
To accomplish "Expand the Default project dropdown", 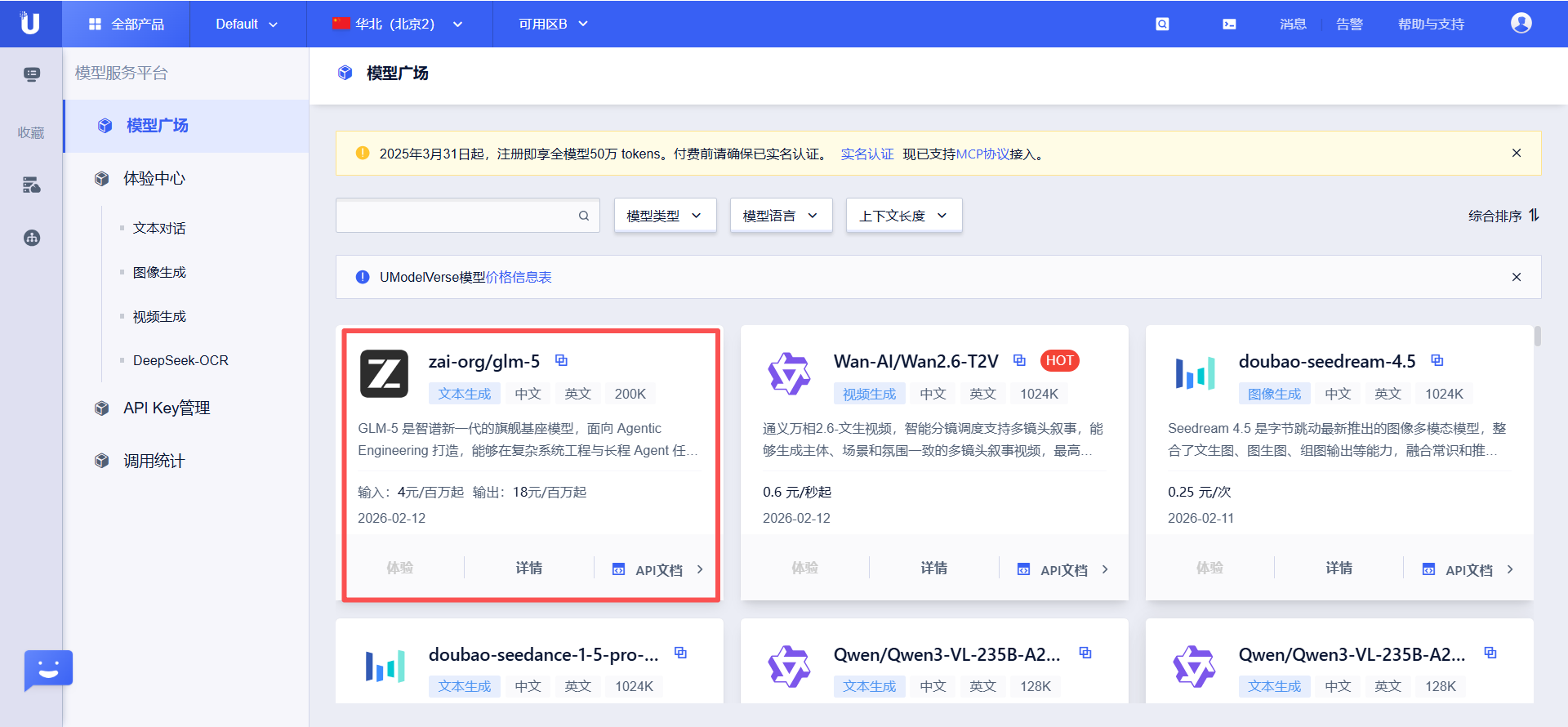I will (247, 25).
